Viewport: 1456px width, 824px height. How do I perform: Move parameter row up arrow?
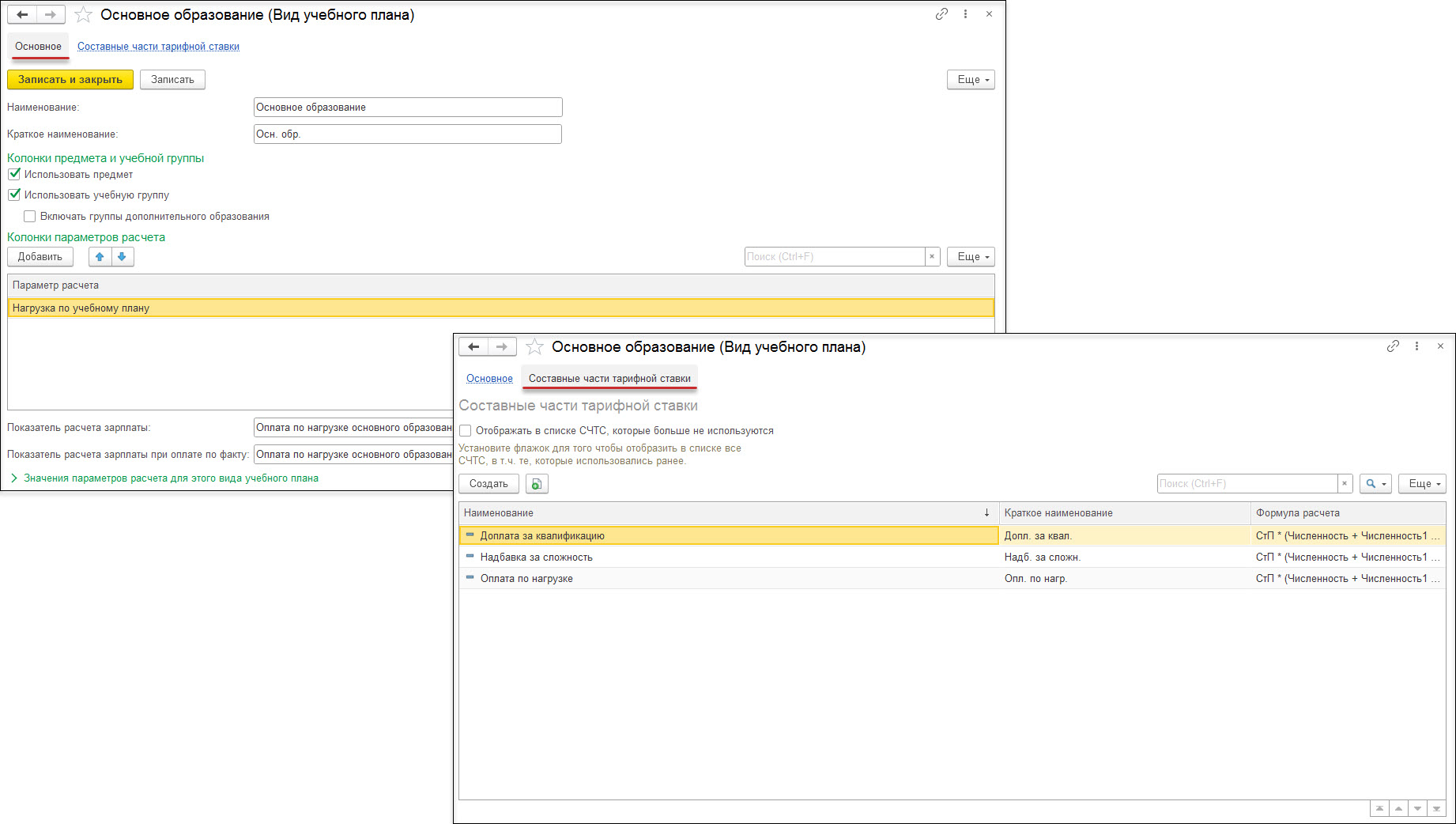pos(100,256)
